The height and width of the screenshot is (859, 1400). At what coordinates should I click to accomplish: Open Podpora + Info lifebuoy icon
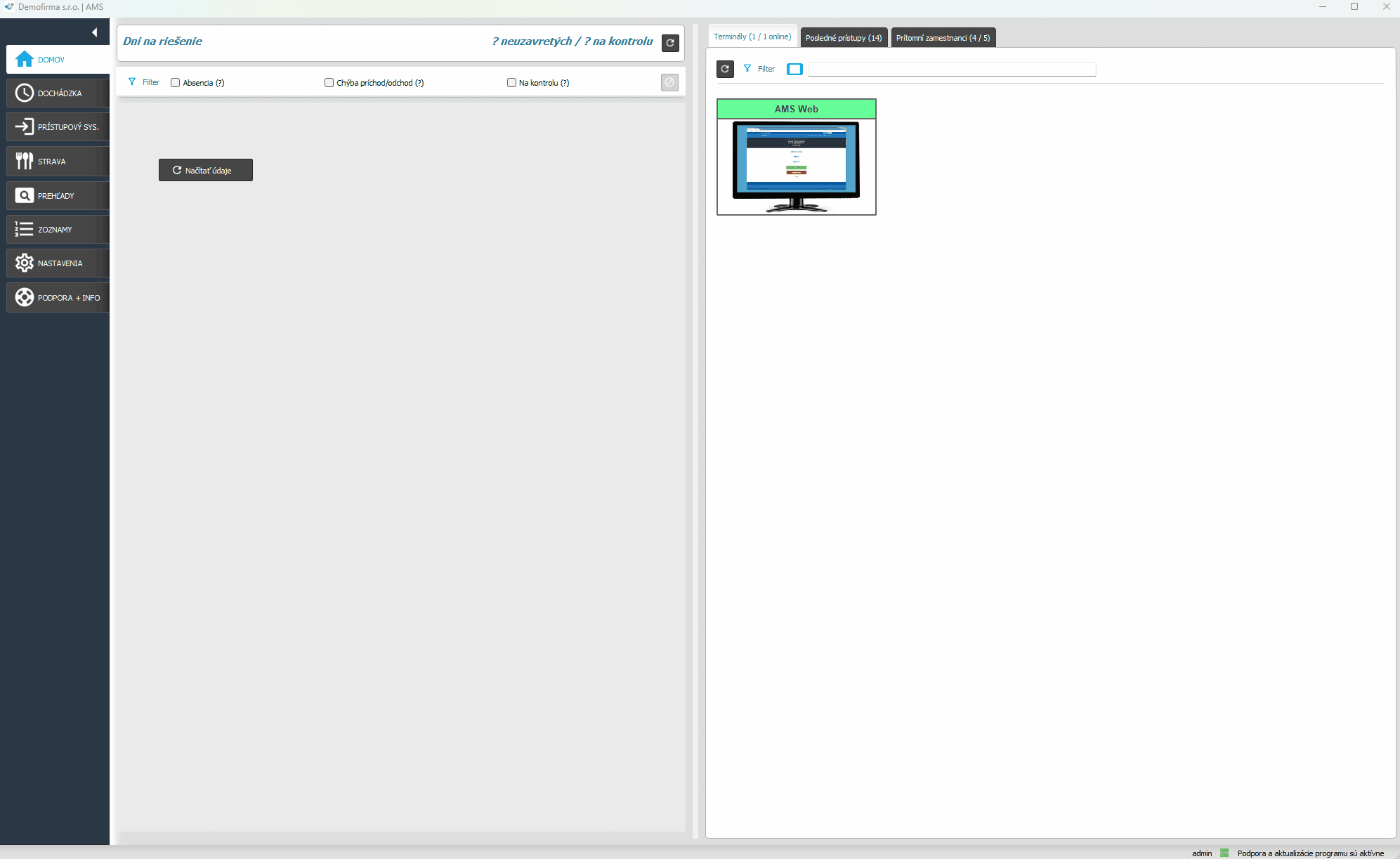pyautogui.click(x=25, y=297)
